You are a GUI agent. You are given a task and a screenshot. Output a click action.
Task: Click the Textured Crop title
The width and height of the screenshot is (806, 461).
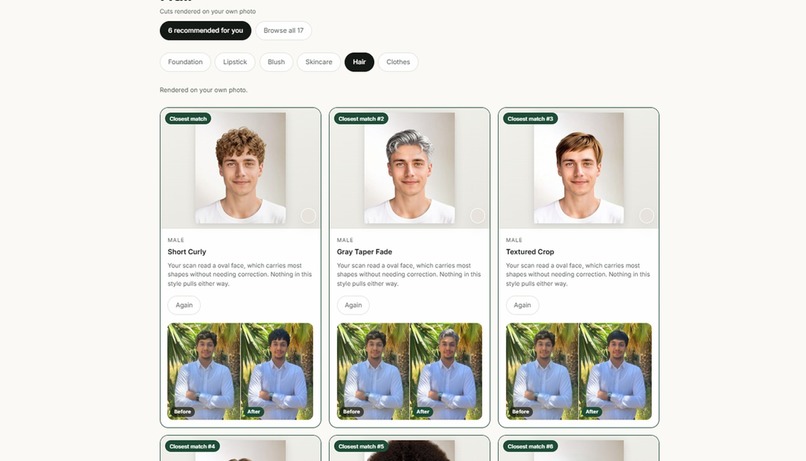coord(530,252)
